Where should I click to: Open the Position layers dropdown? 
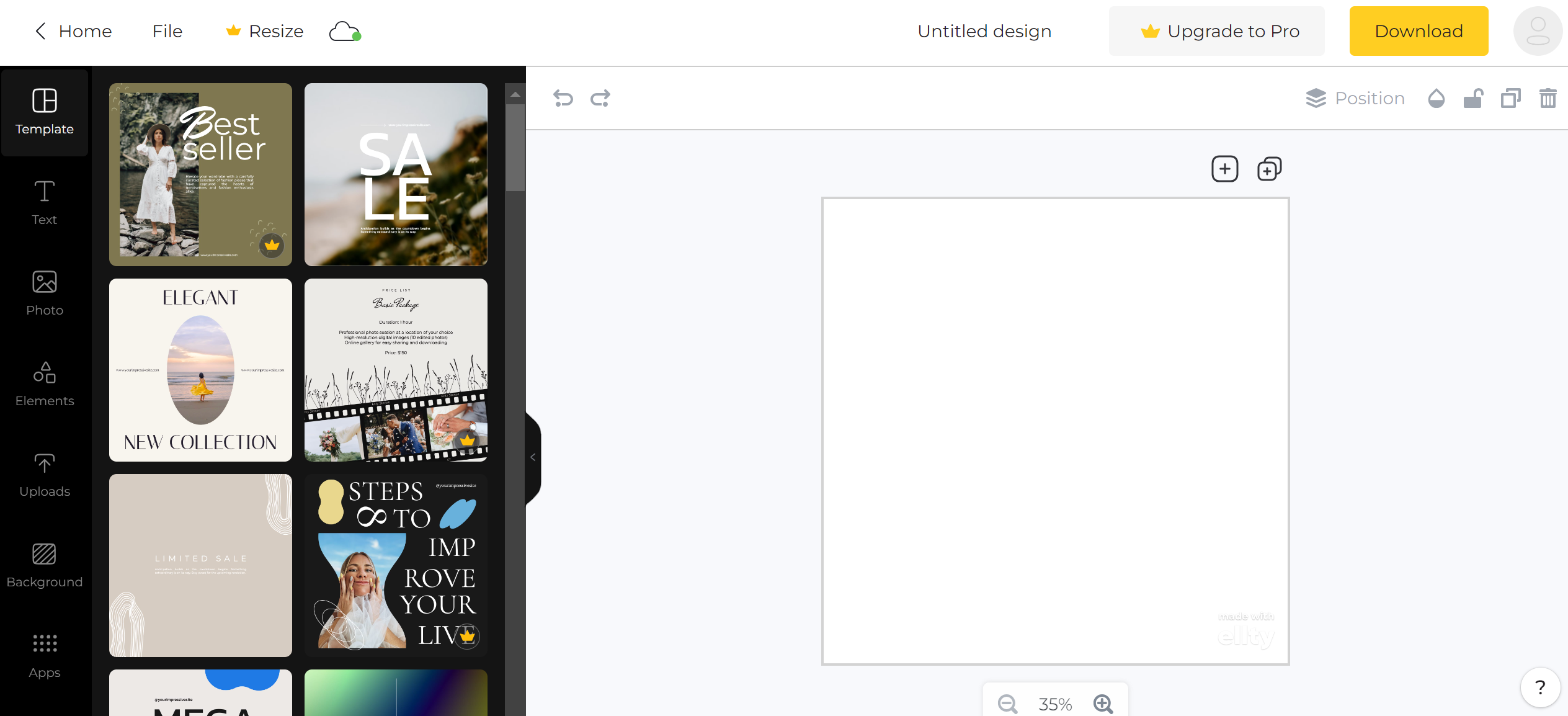(1355, 98)
